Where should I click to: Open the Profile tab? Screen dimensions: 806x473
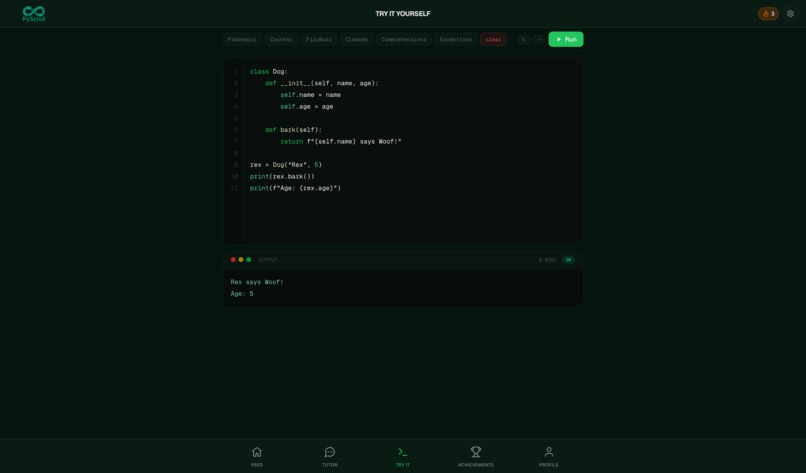(549, 456)
